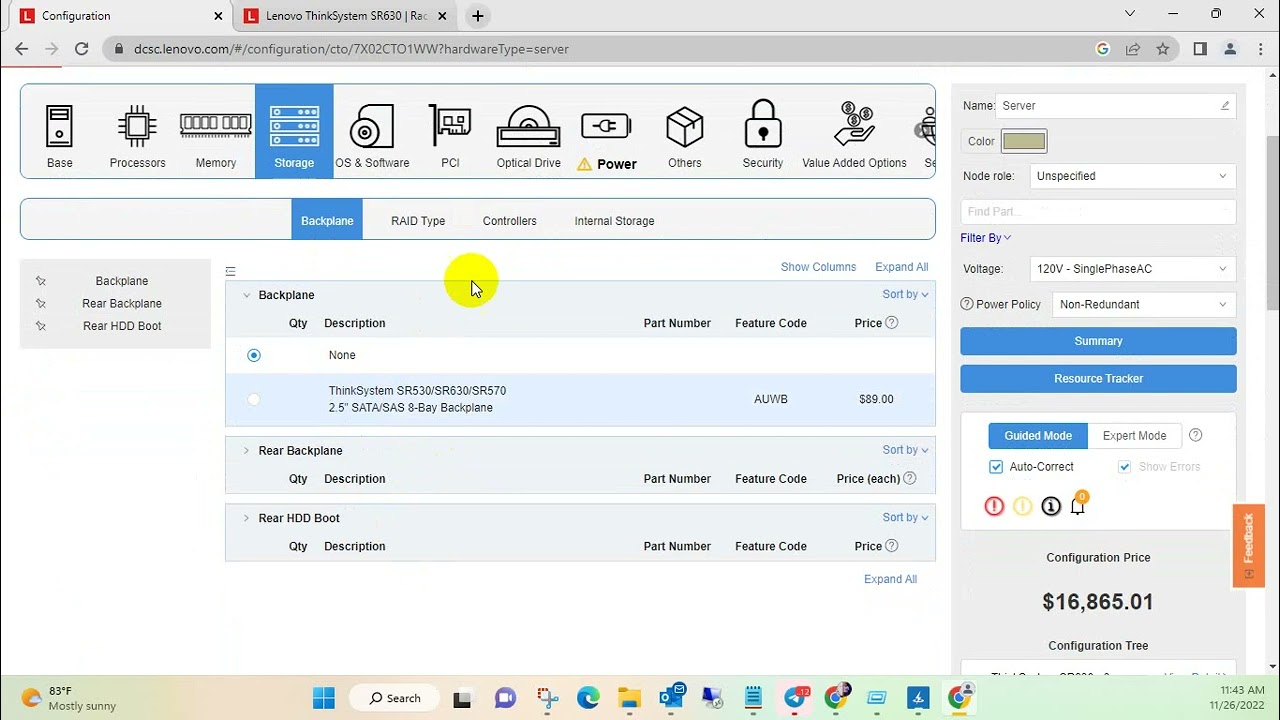Open the Security category
1280x720 pixels.
(763, 135)
